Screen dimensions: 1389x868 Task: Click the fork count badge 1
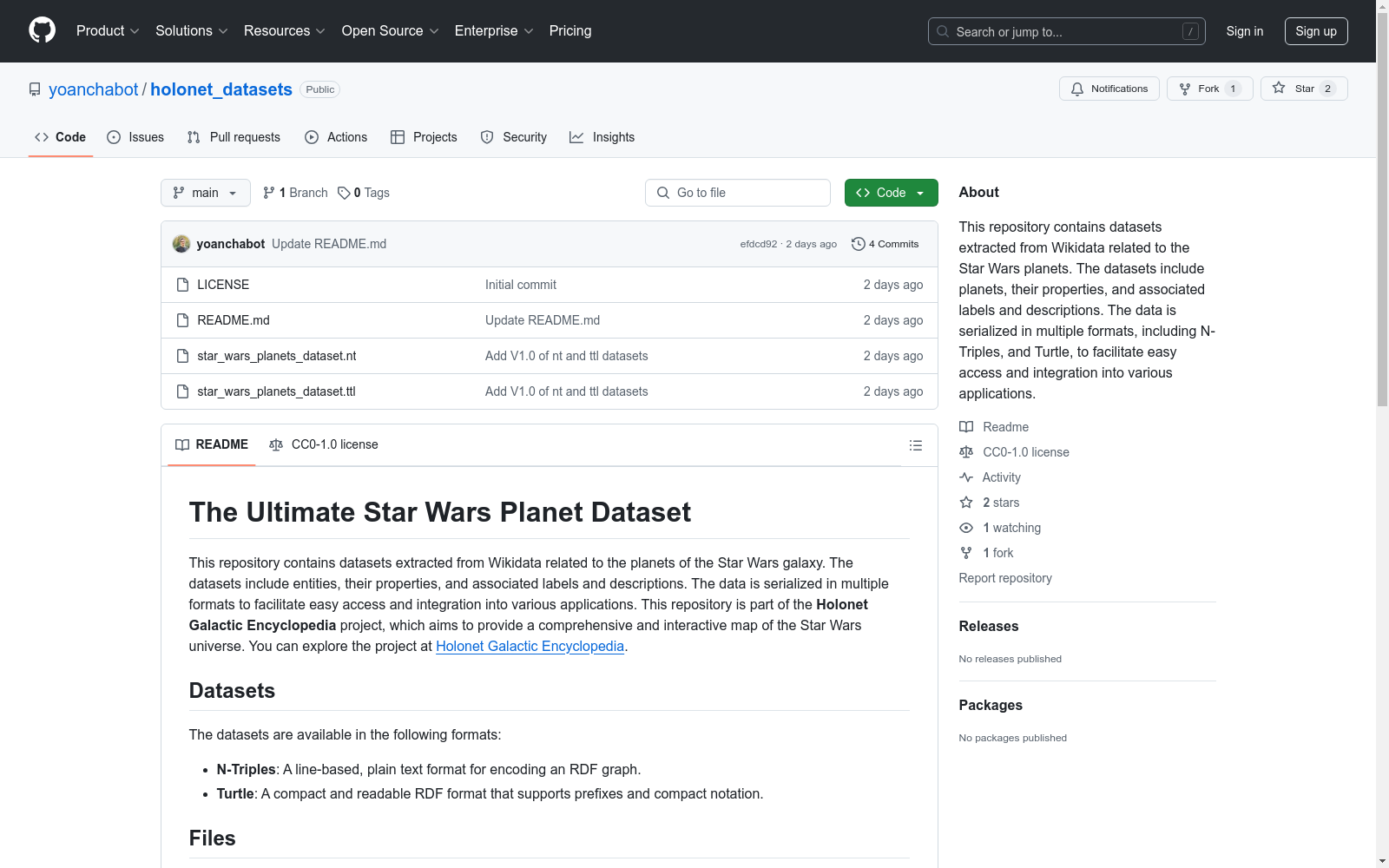(x=1233, y=89)
